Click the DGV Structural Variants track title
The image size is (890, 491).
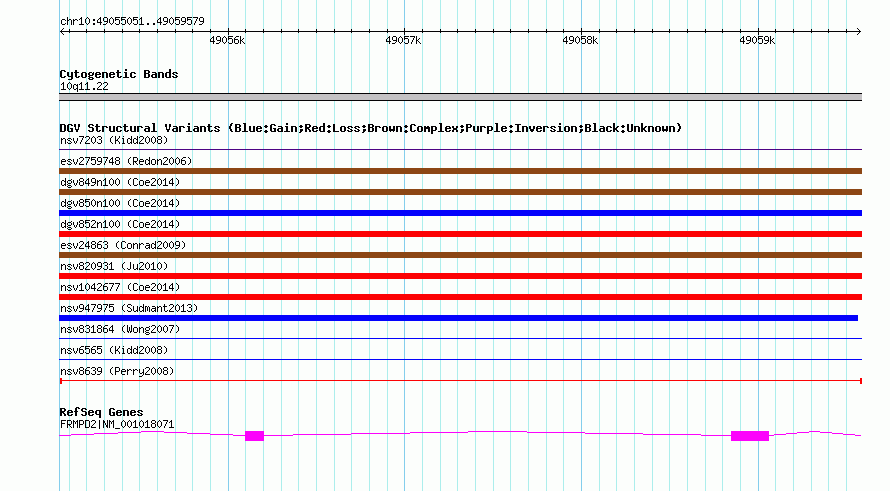point(371,128)
